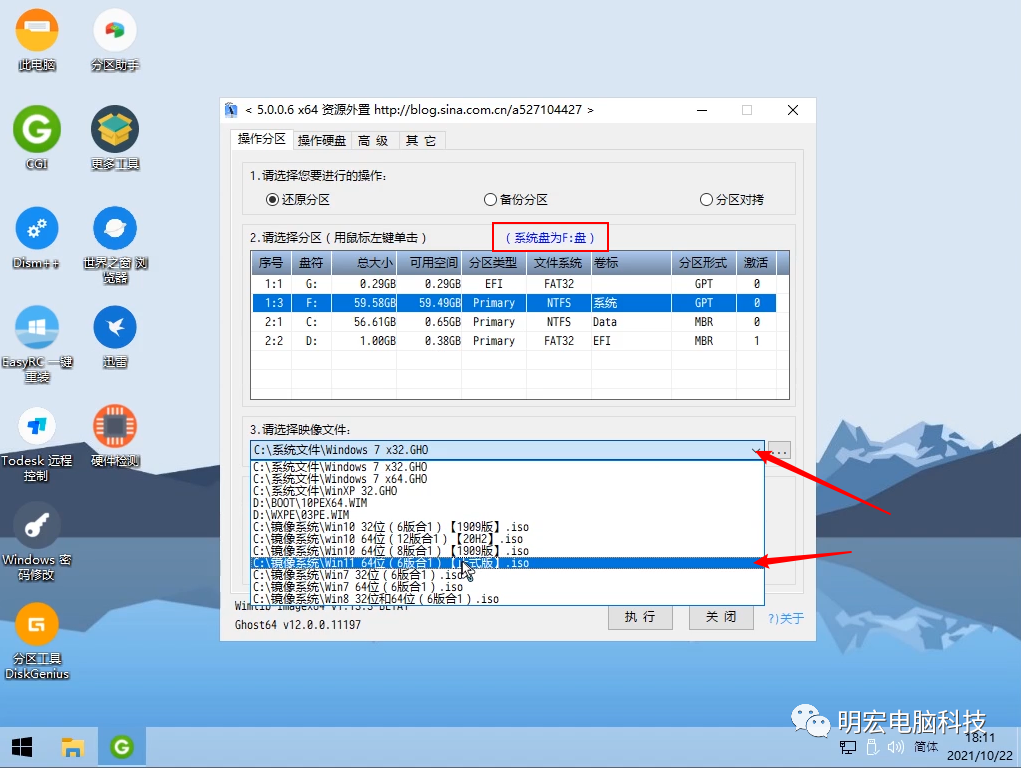Choose Win8 32位和64位 6版合1 iso
The width and height of the screenshot is (1021, 768).
507,599
